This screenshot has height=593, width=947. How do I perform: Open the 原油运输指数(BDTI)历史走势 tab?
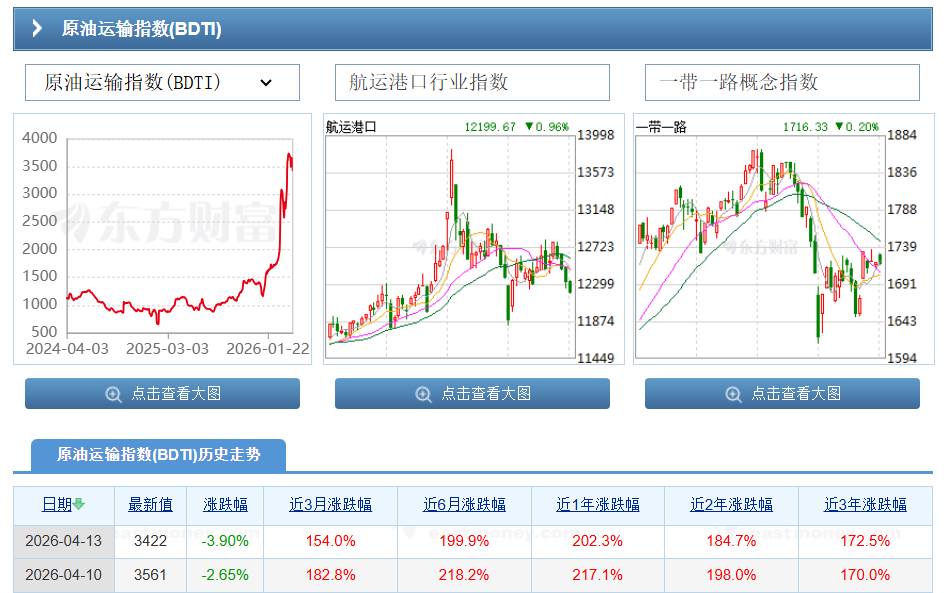[158, 455]
